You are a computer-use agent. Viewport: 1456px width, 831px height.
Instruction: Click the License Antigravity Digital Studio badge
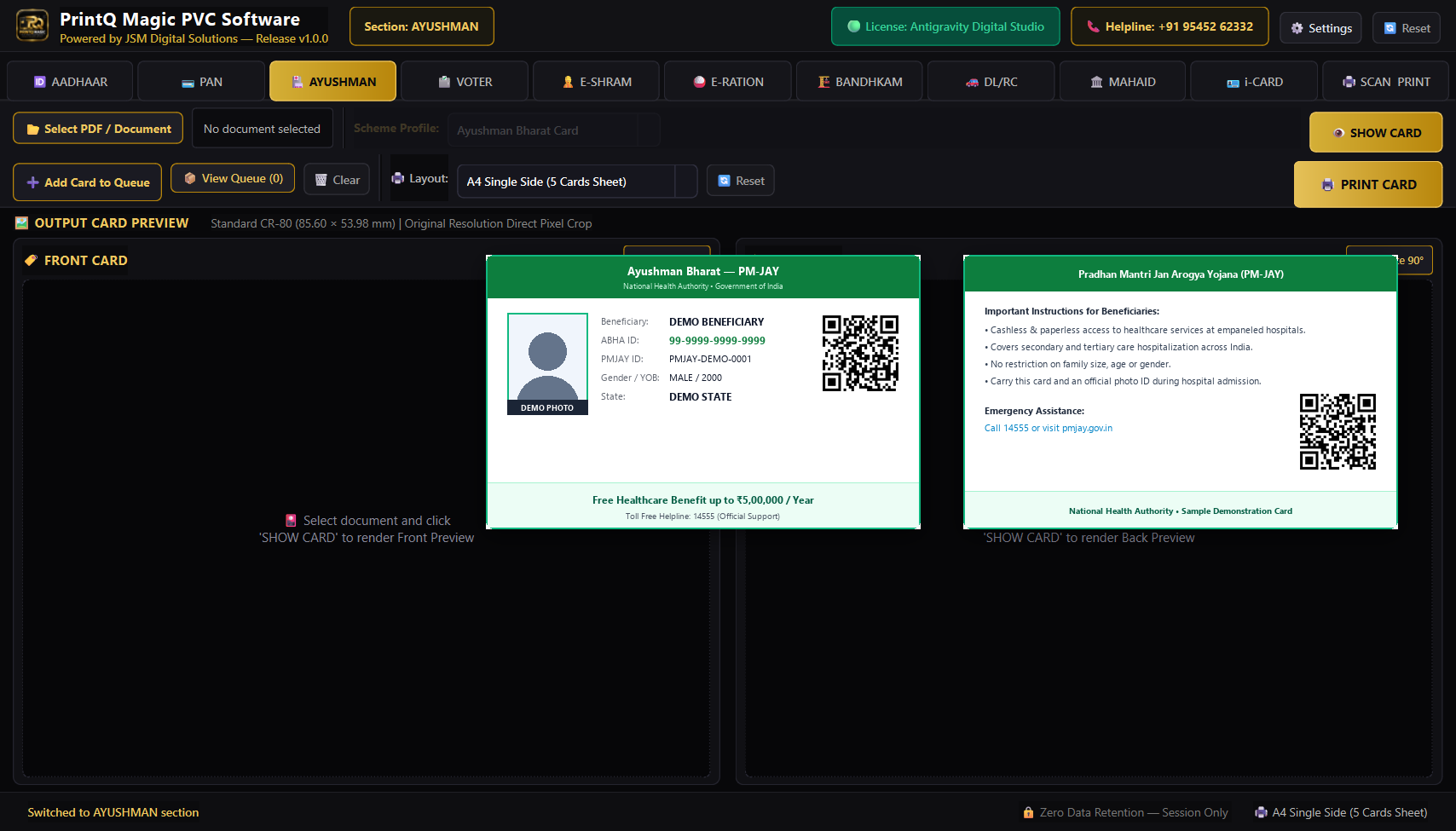click(945, 26)
